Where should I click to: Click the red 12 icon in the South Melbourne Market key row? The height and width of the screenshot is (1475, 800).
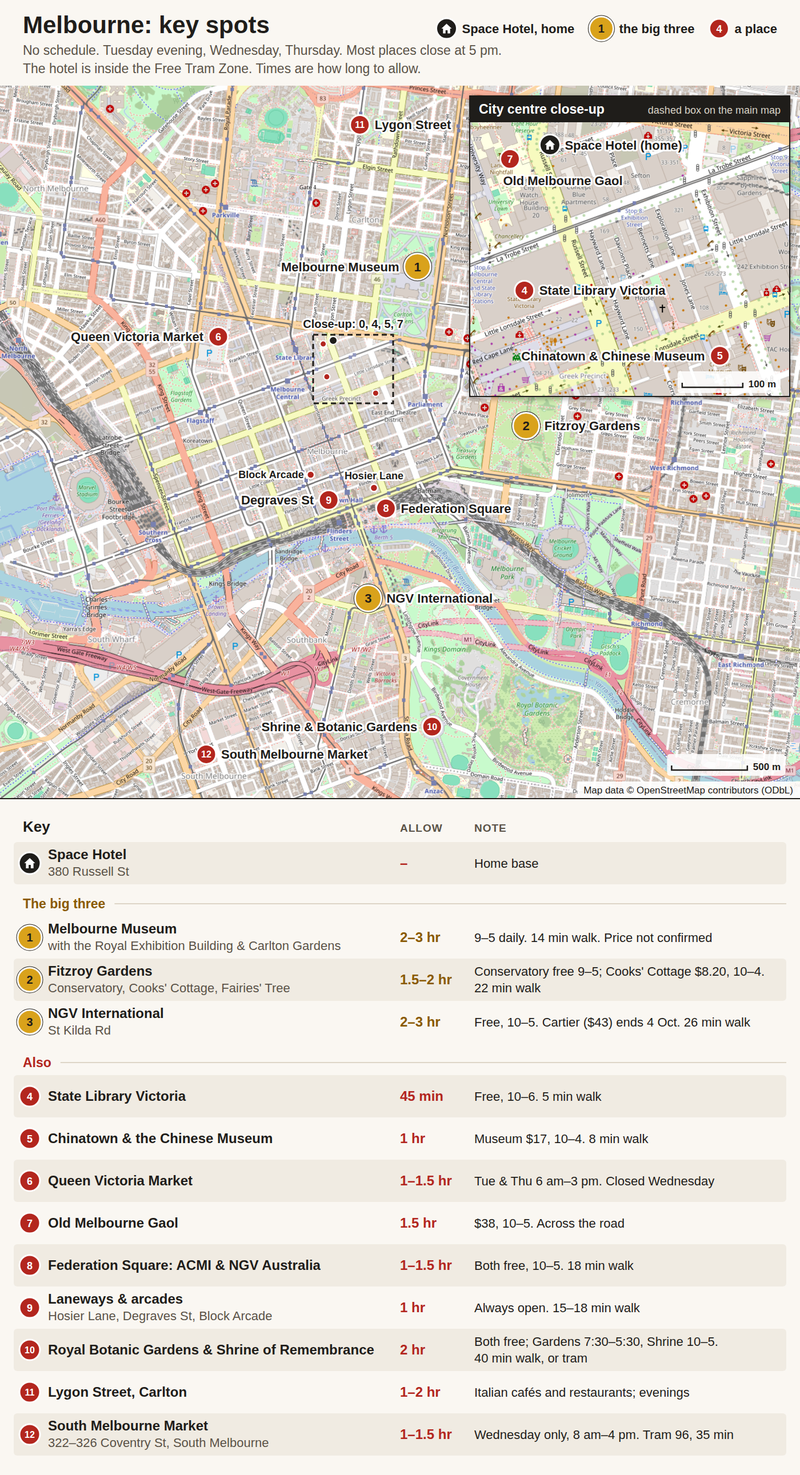(x=30, y=1434)
